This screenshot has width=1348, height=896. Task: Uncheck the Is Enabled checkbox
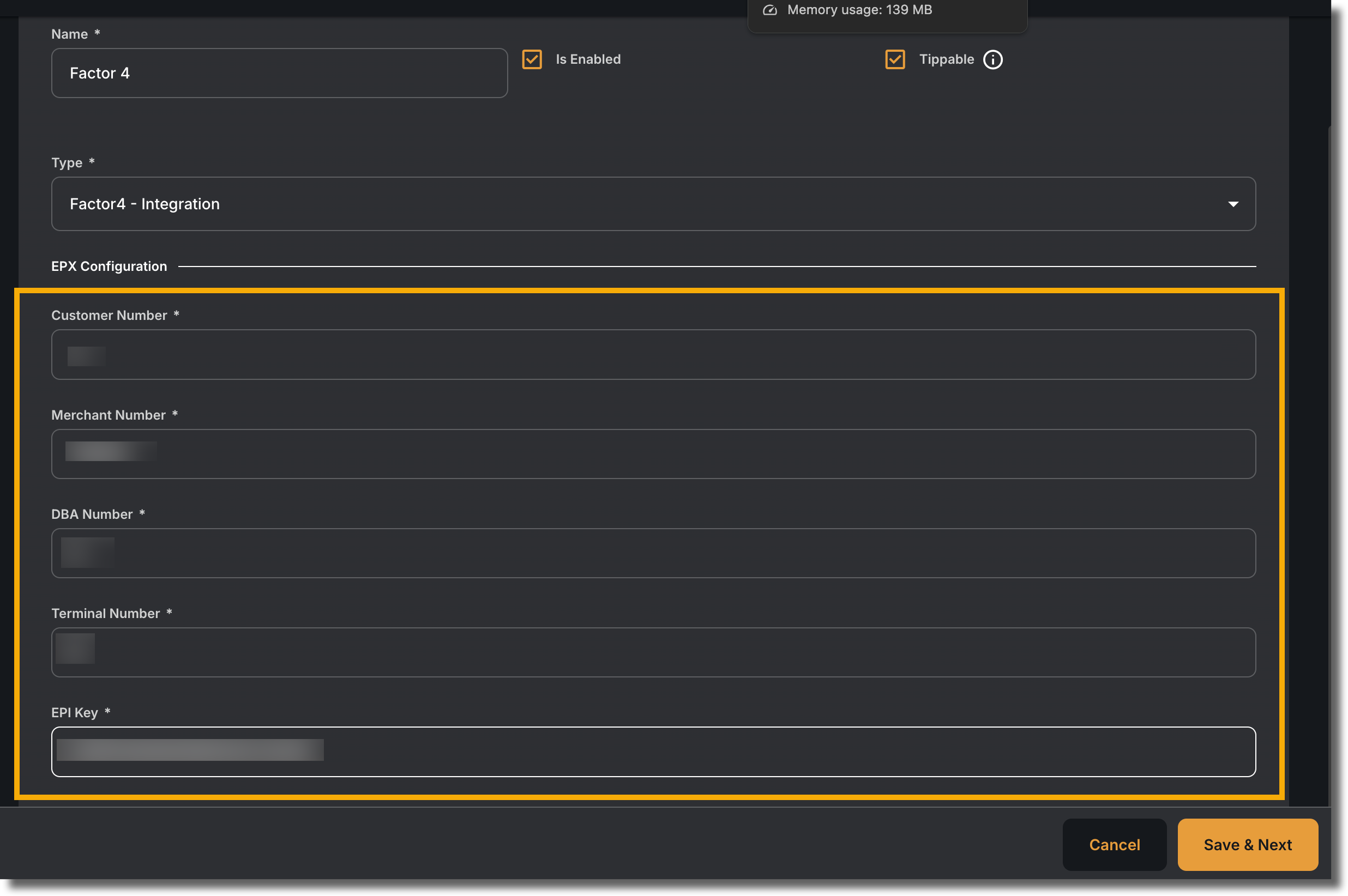pos(532,59)
